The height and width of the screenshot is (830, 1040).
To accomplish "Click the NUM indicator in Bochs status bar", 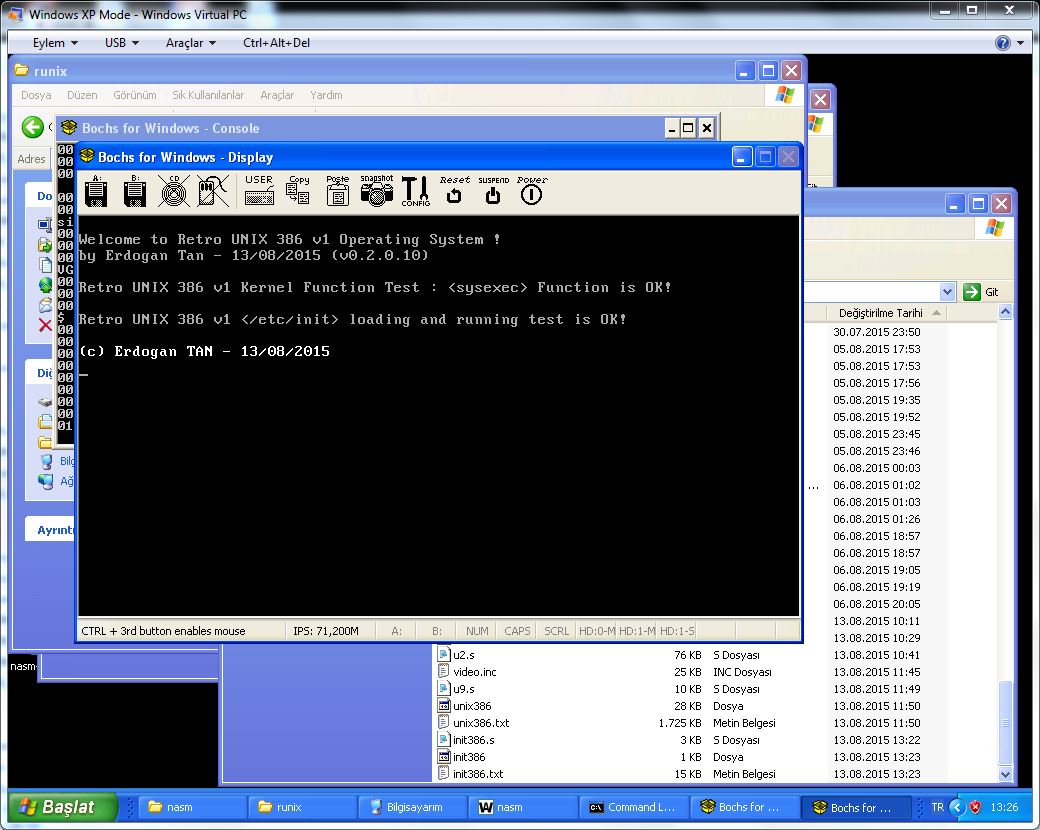I will [x=477, y=631].
